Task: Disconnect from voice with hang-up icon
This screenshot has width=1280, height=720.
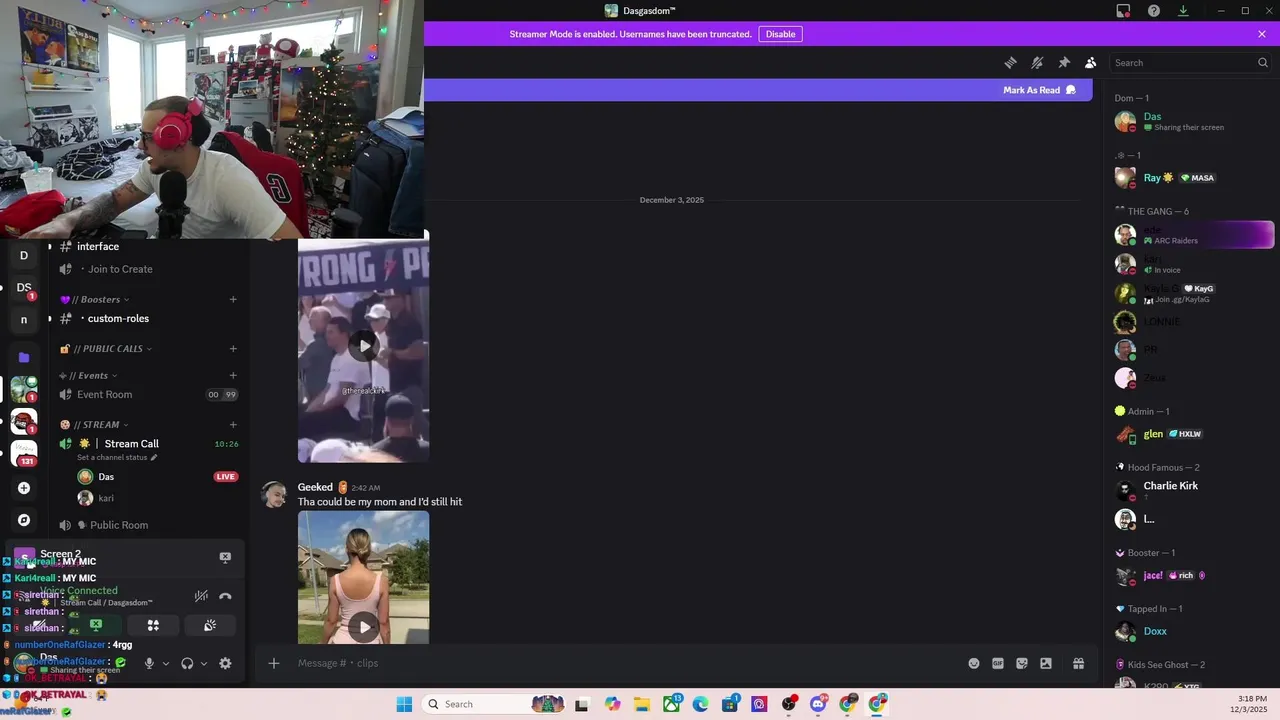Action: point(225,596)
